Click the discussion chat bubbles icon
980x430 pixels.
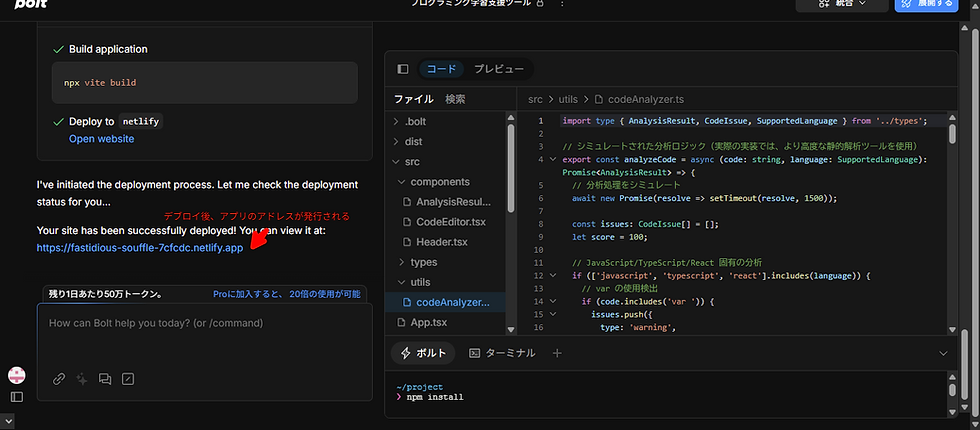click(x=105, y=379)
